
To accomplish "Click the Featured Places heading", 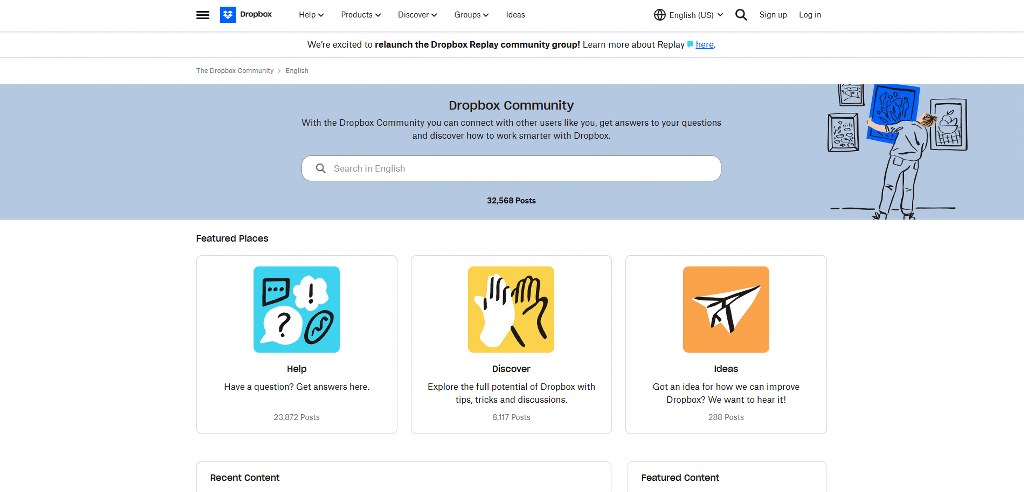I will [x=232, y=238].
